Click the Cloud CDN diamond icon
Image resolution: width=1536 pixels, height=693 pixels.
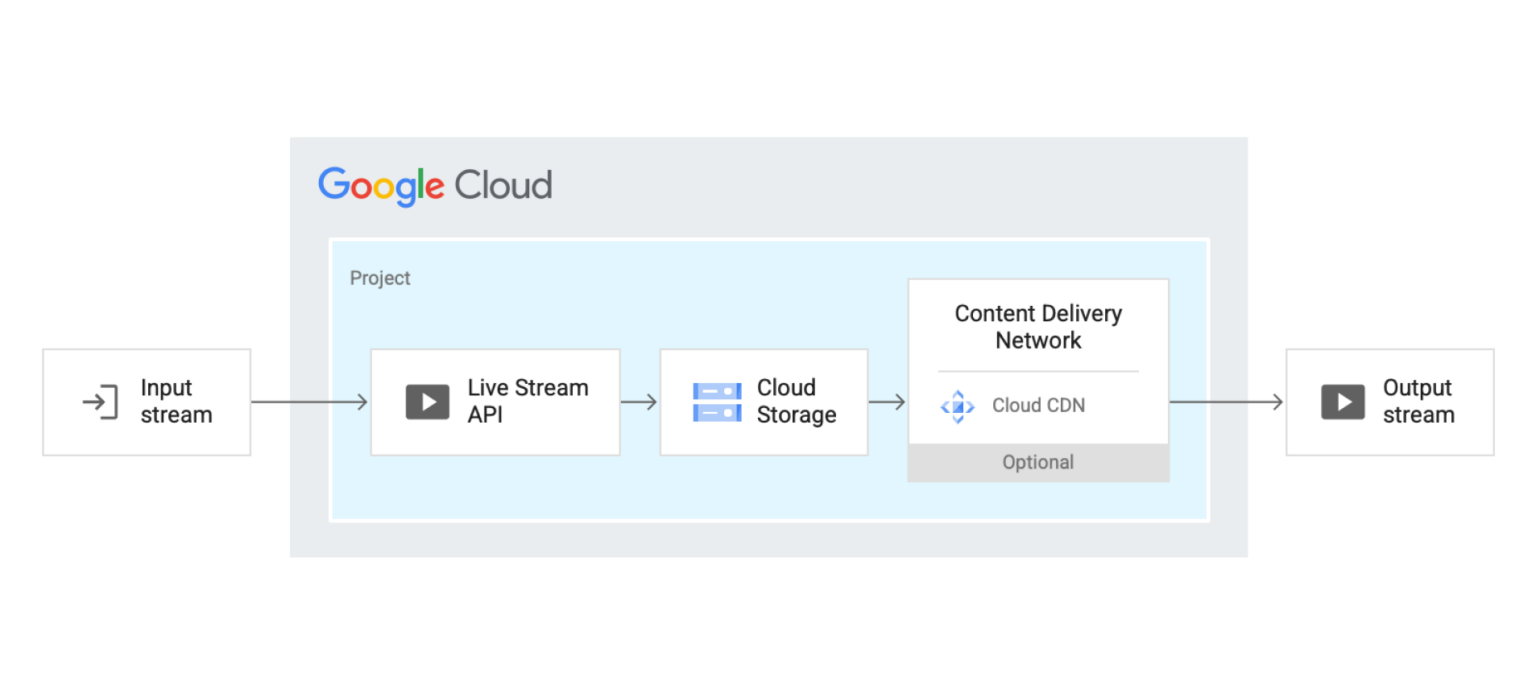pyautogui.click(x=957, y=406)
